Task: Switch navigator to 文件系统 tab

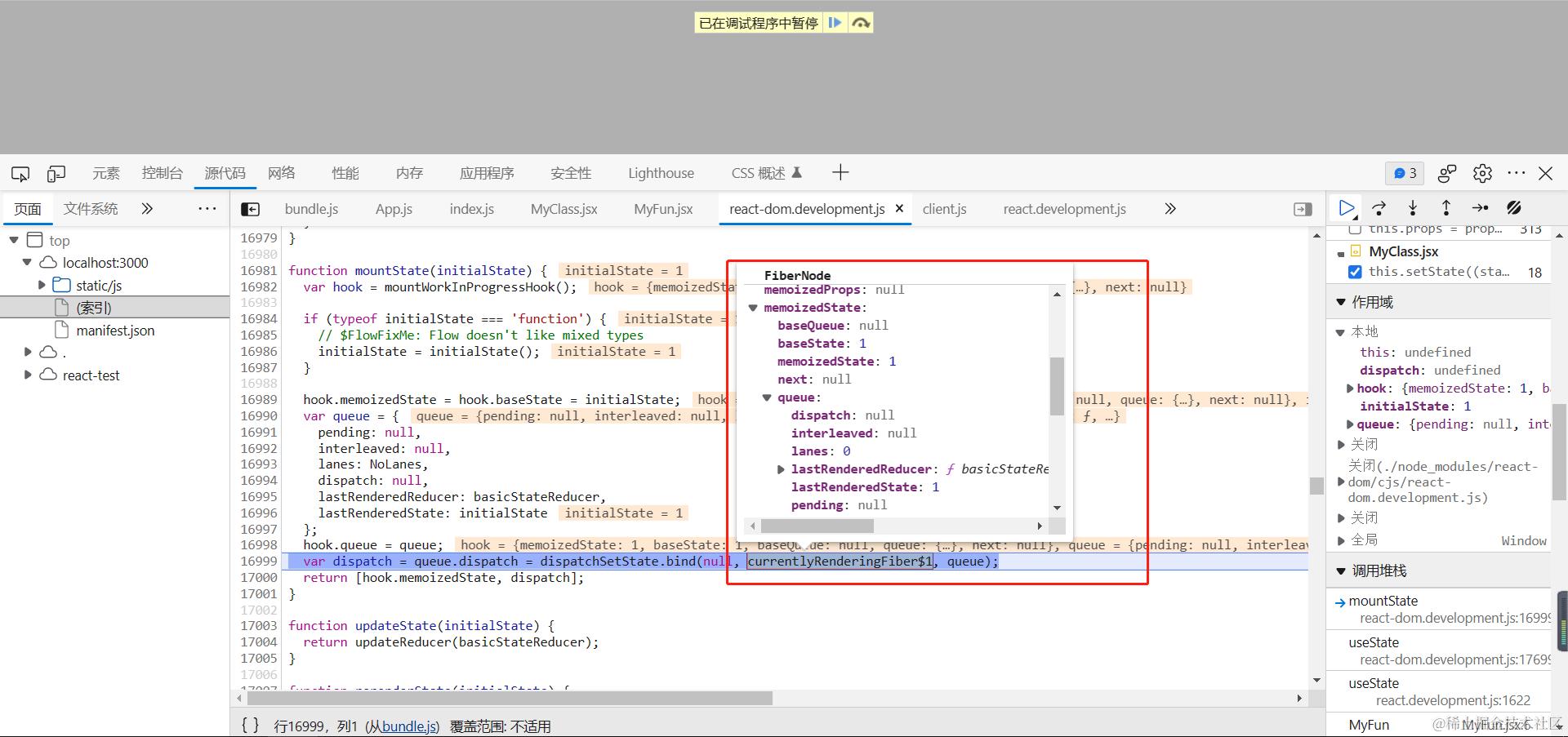Action: click(x=91, y=209)
